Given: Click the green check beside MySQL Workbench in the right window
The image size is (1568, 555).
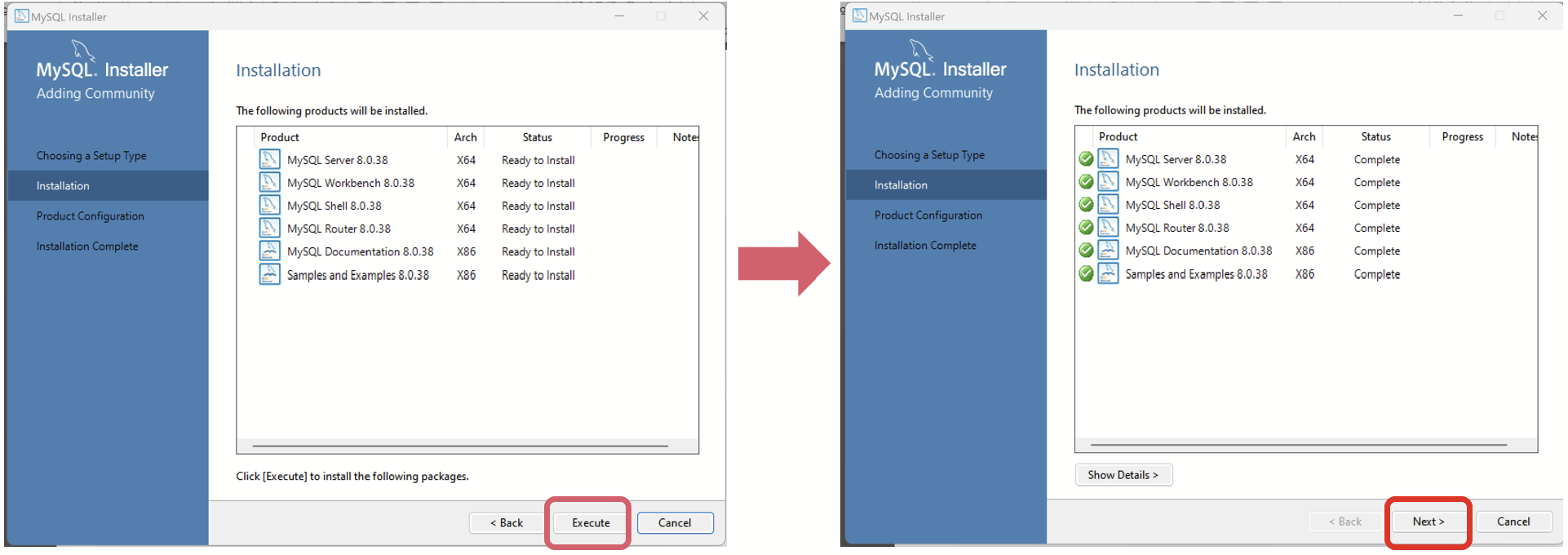Looking at the screenshot, I should (1086, 182).
